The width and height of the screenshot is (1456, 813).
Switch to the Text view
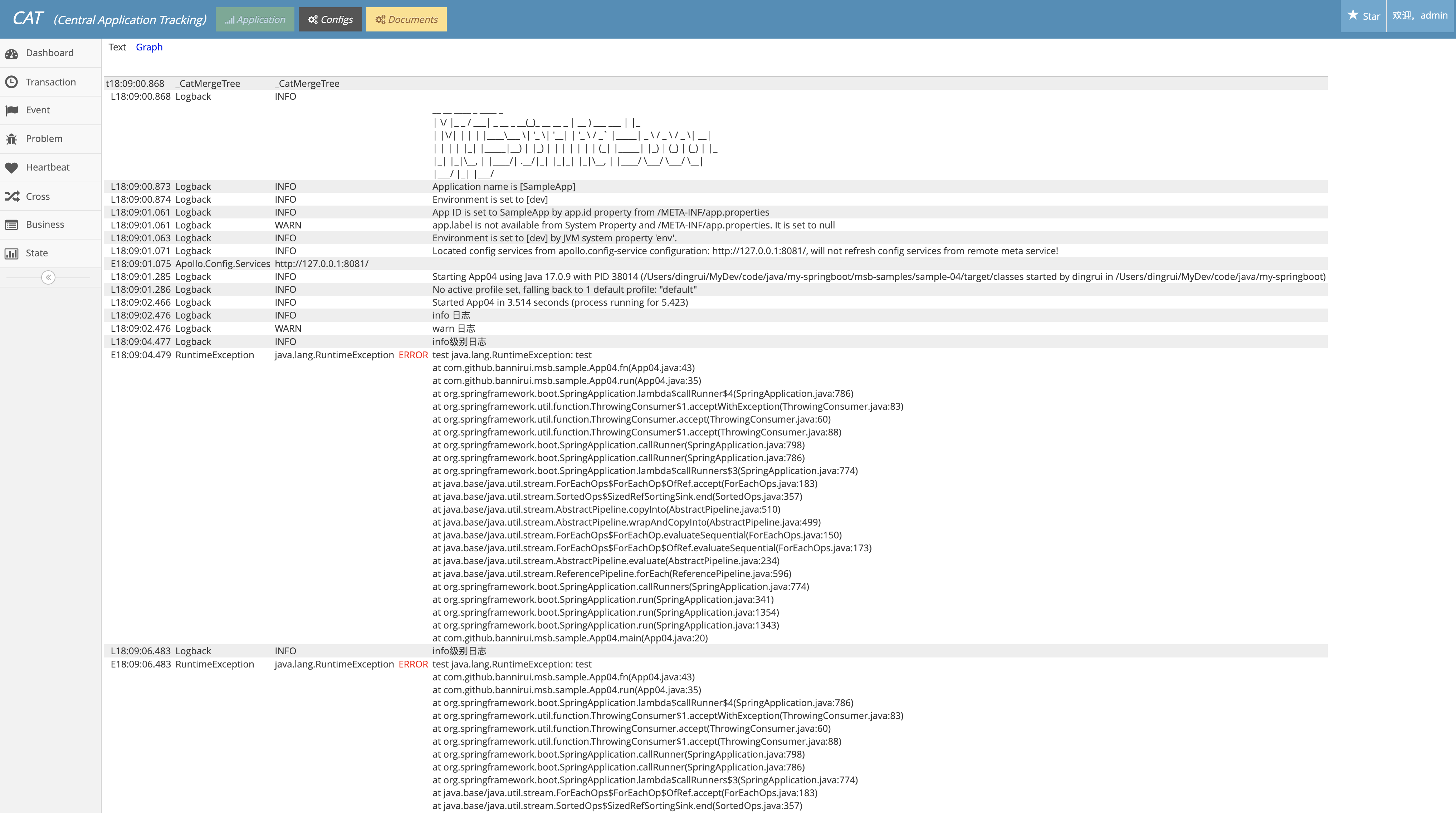pos(117,47)
